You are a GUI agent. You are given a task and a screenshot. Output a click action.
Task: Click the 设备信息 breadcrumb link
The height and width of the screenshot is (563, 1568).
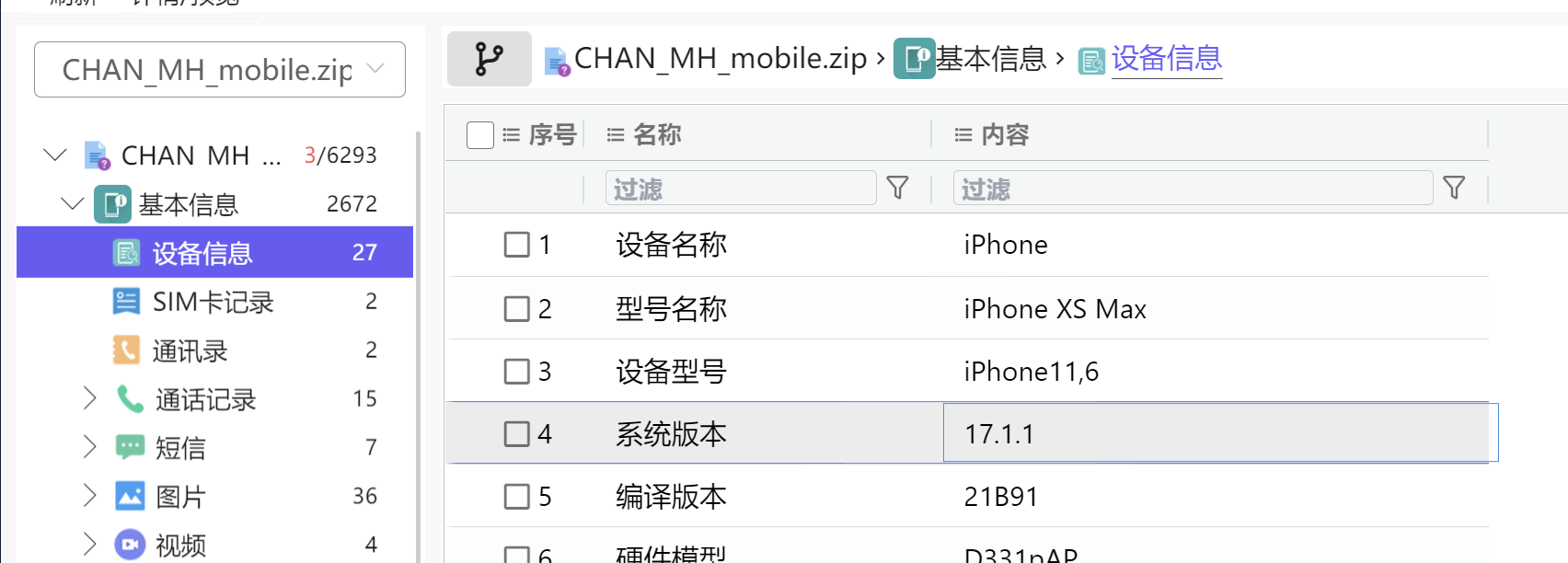(x=1166, y=59)
